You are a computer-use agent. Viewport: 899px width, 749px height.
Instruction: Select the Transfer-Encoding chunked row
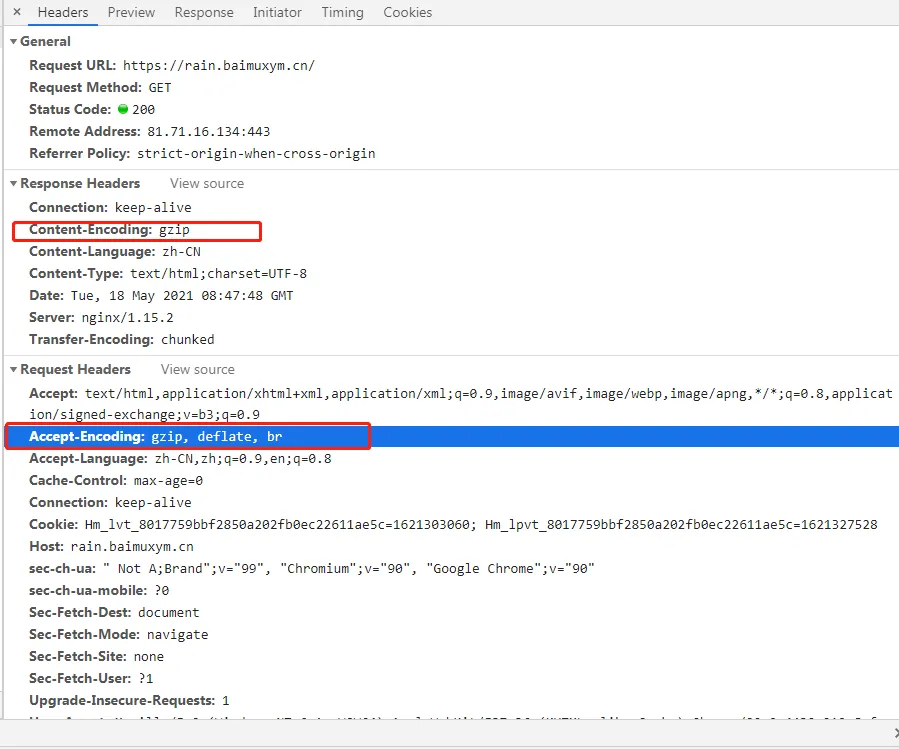coord(122,340)
